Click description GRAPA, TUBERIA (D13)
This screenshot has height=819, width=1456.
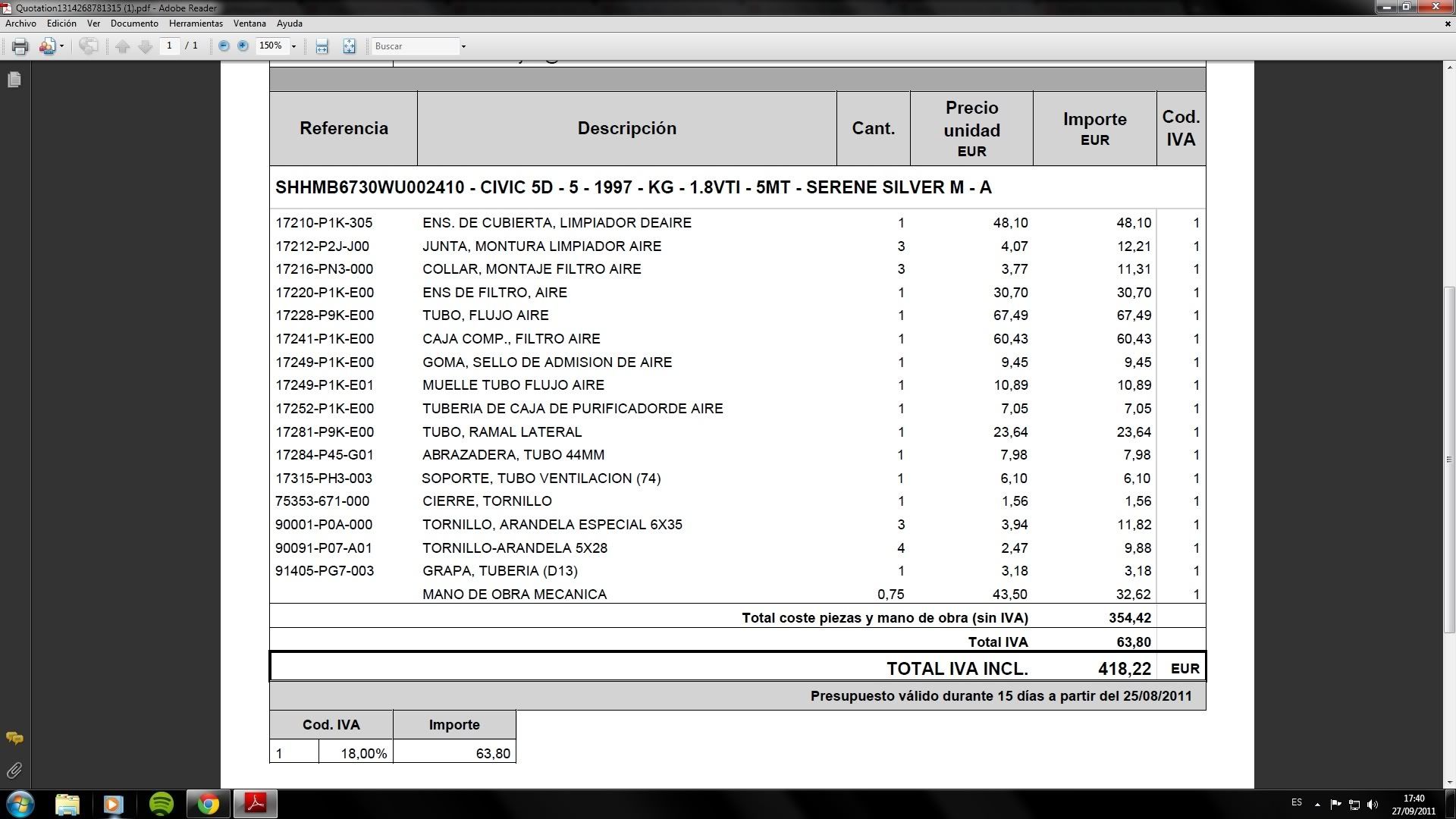pyautogui.click(x=500, y=571)
